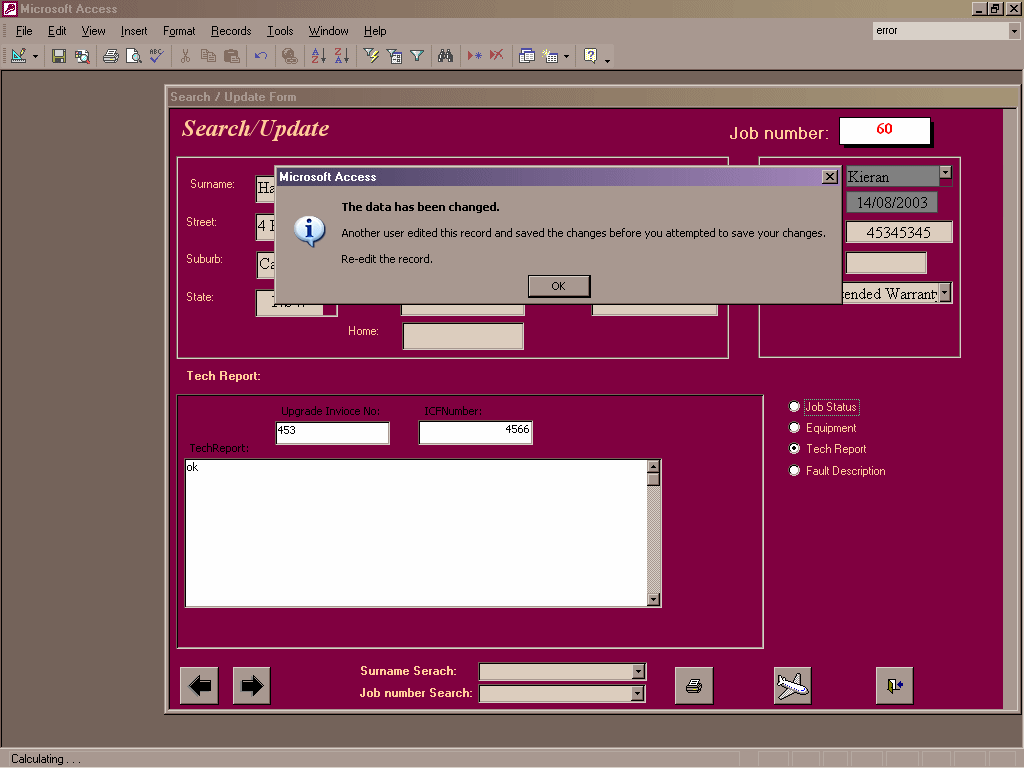Click the date field showing 14/08/2003
This screenshot has width=1024, height=768.
click(x=892, y=202)
